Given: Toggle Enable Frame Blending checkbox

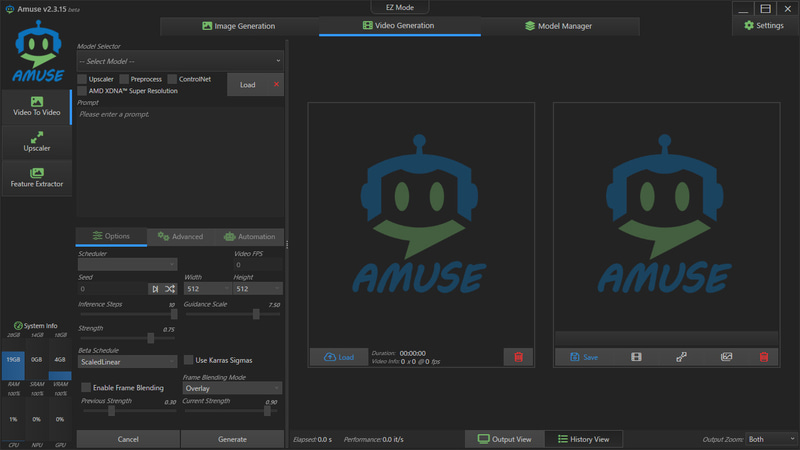Looking at the screenshot, I should pyautogui.click(x=86, y=388).
